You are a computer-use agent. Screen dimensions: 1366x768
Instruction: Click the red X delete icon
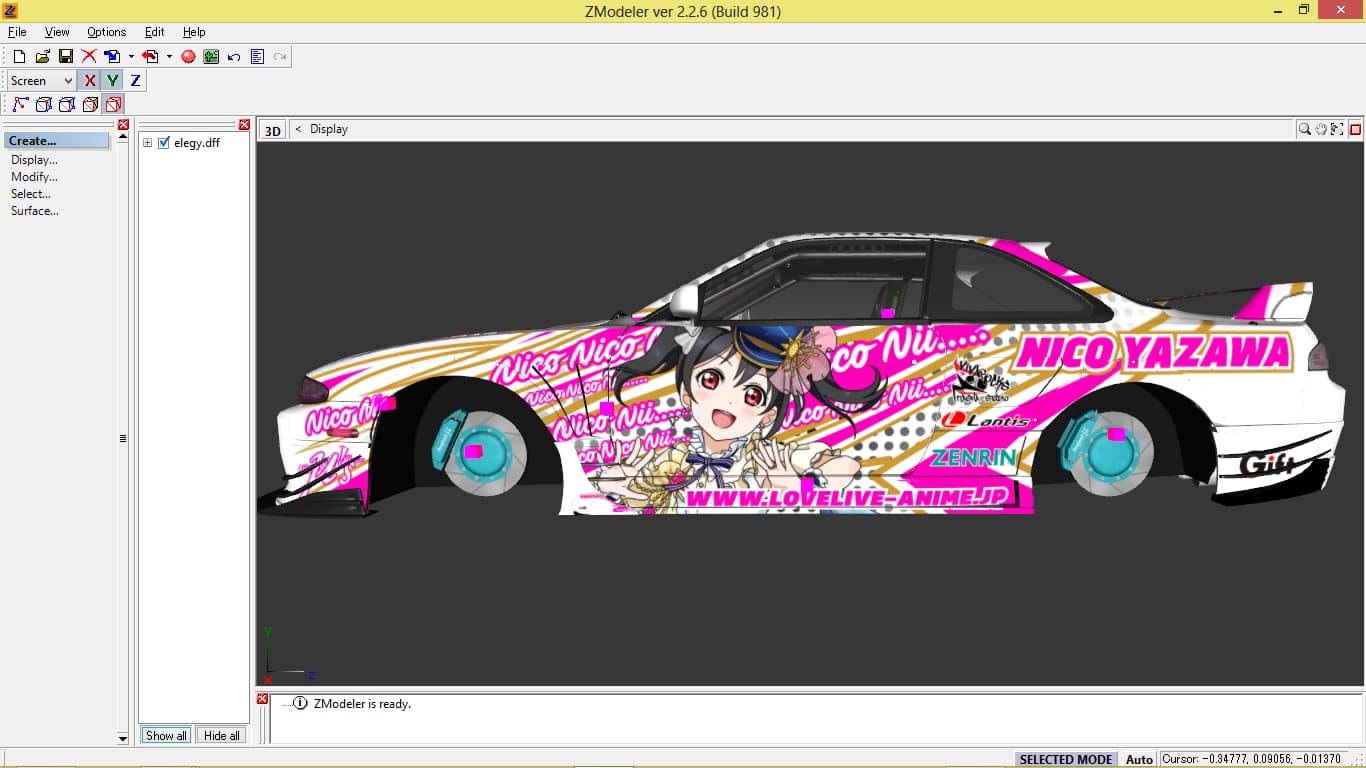pyautogui.click(x=89, y=57)
